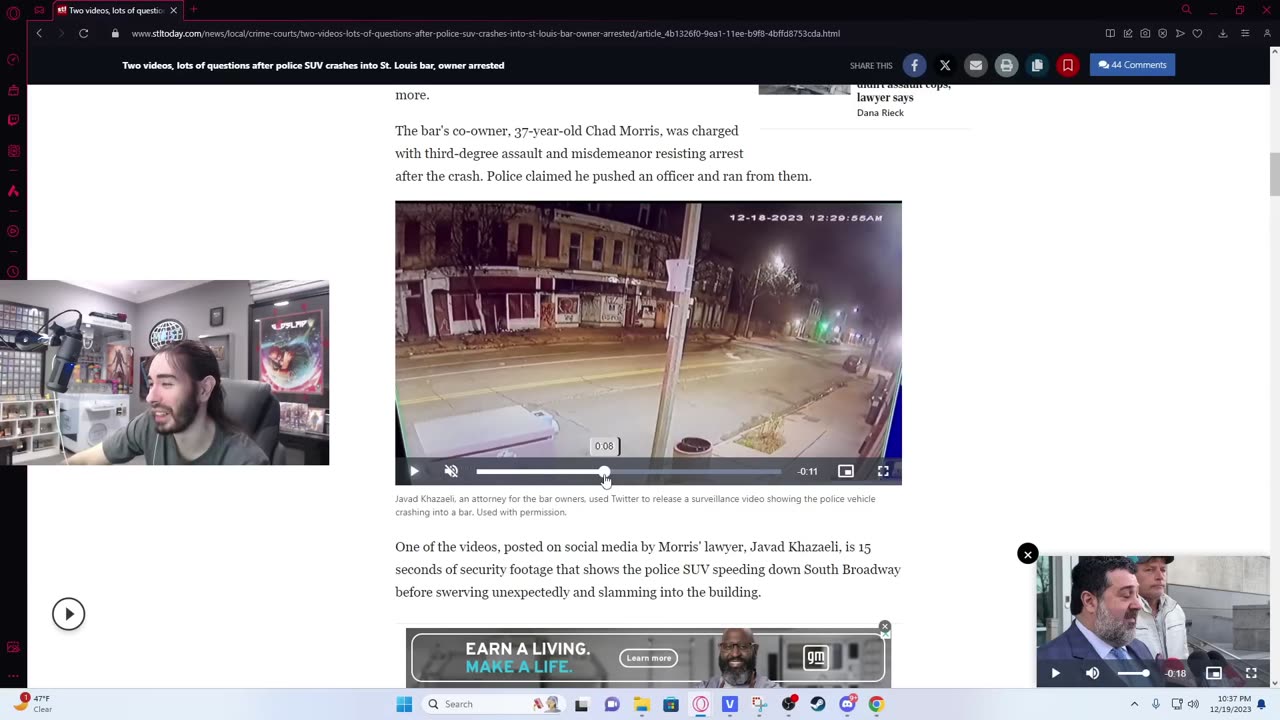1280x720 pixels.
Task: Share article on X
Action: click(x=945, y=65)
